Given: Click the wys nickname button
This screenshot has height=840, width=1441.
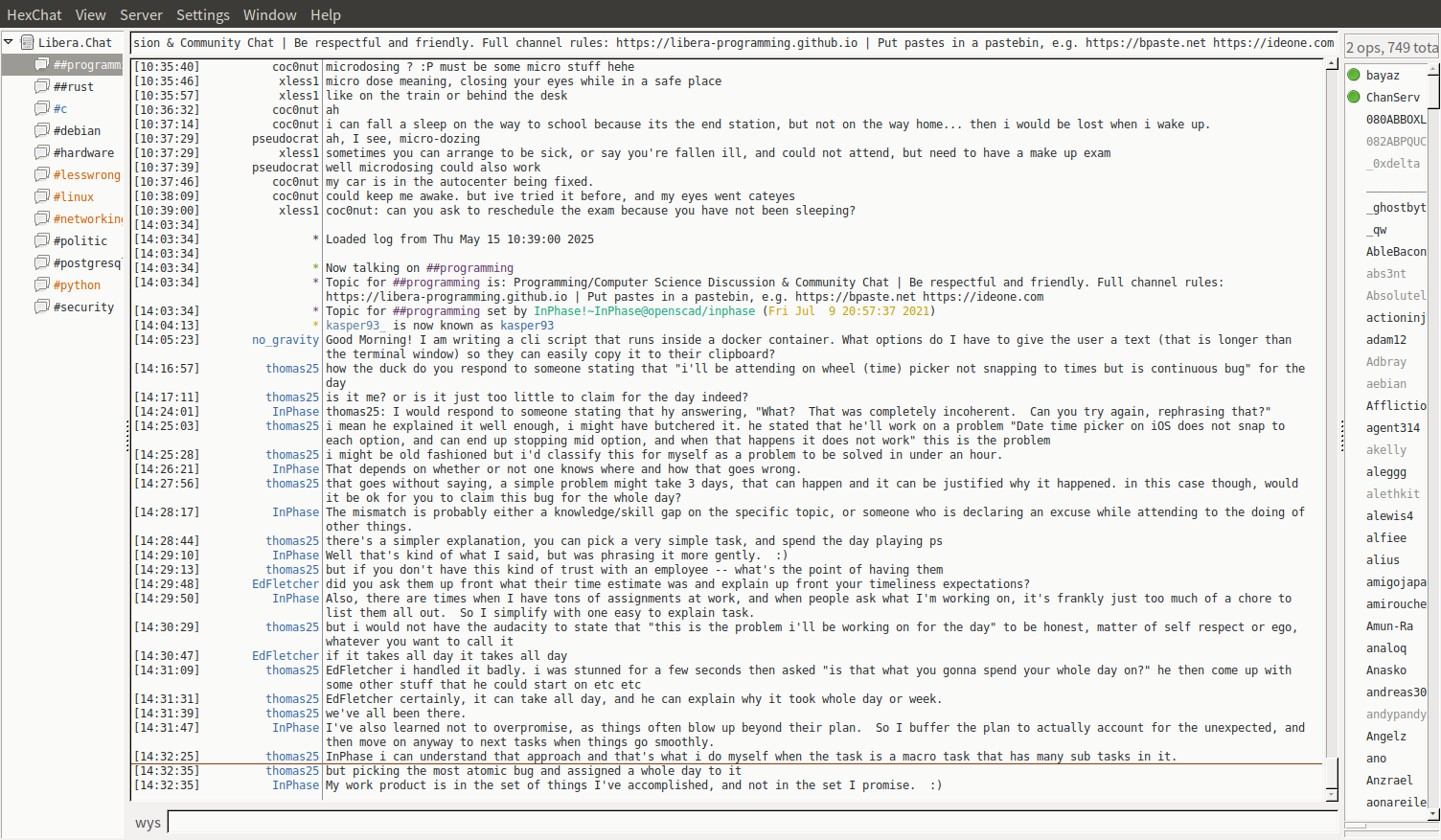Looking at the screenshot, I should pos(148,823).
